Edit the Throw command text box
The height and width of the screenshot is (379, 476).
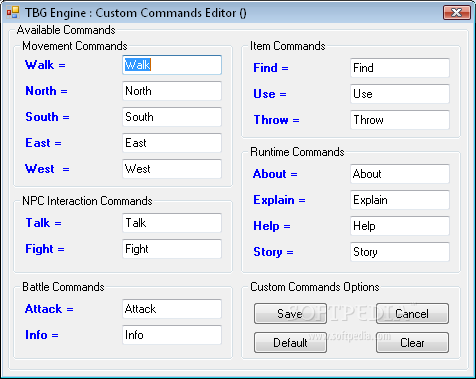pos(400,120)
